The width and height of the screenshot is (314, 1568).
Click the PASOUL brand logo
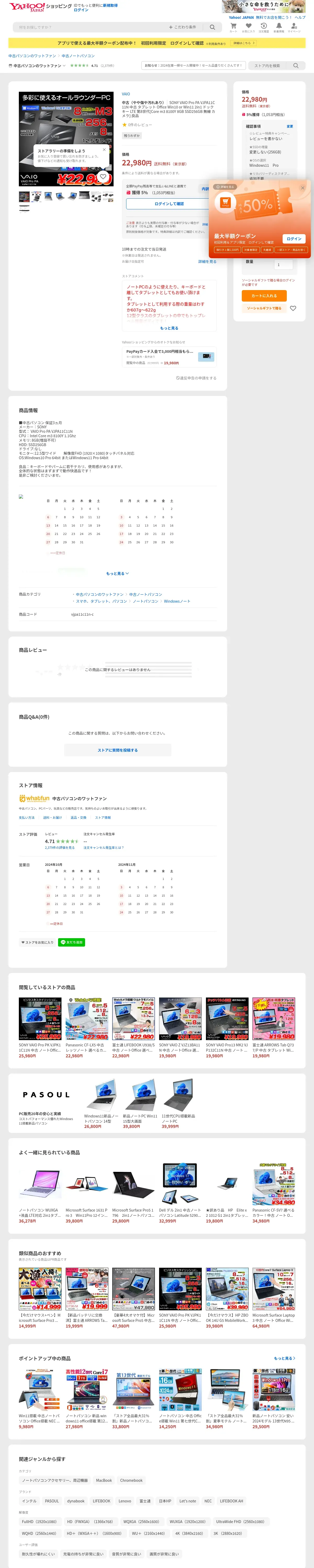coord(46,1094)
